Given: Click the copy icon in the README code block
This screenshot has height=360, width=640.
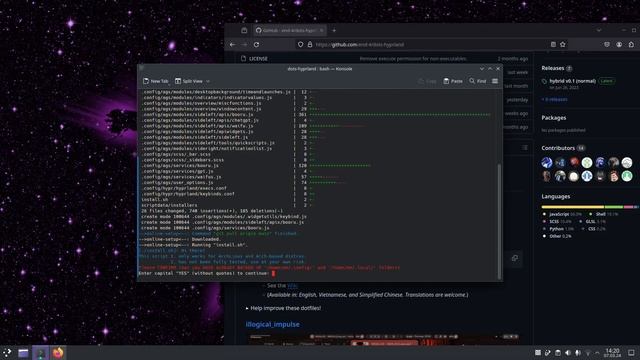Looking at the screenshot, I should (x=515, y=258).
